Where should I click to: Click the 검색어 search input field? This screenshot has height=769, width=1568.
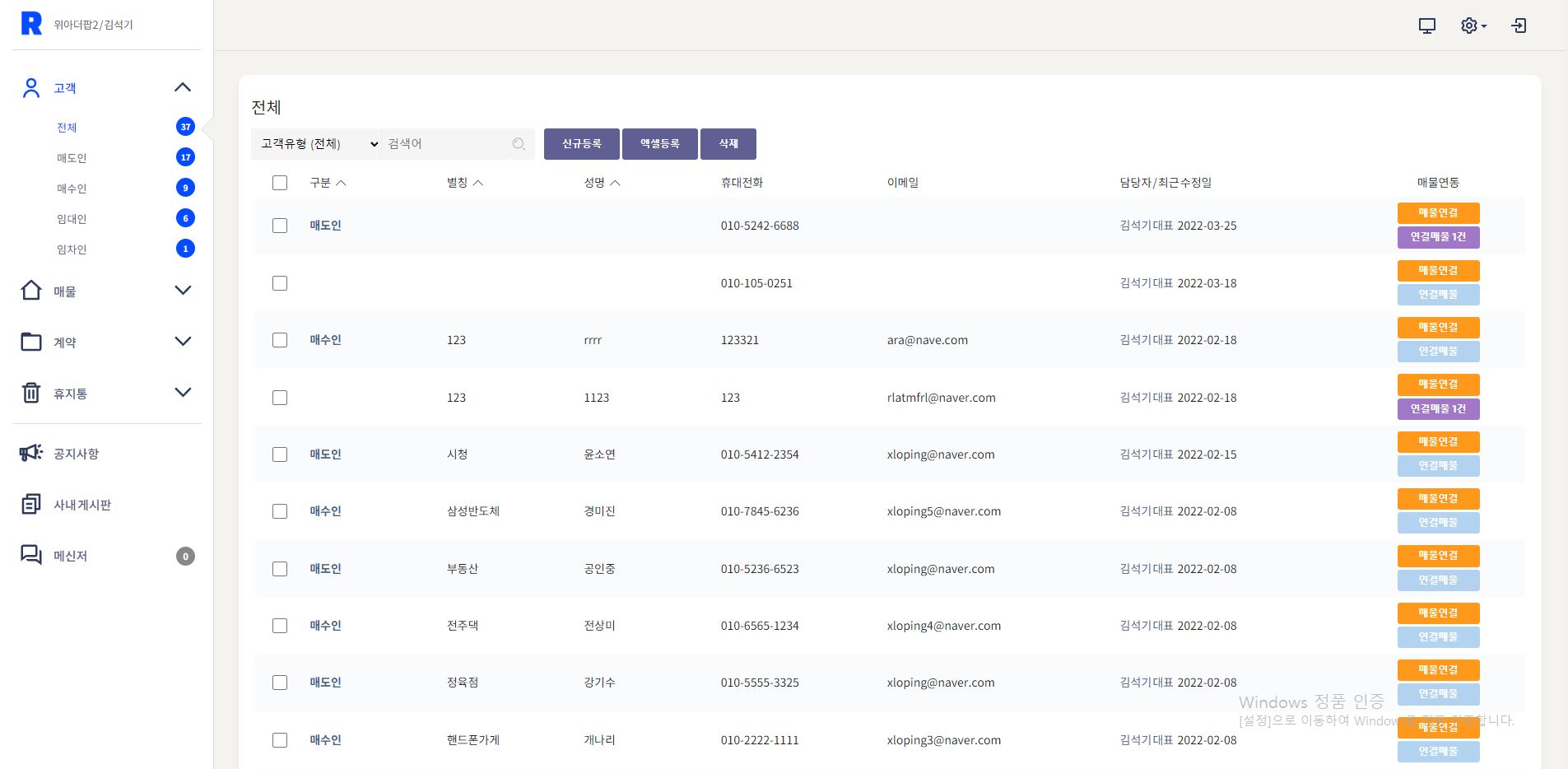pos(444,144)
